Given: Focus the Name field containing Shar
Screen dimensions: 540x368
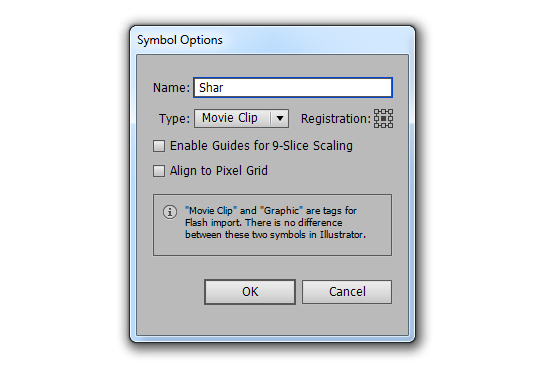Looking at the screenshot, I should 293,87.
